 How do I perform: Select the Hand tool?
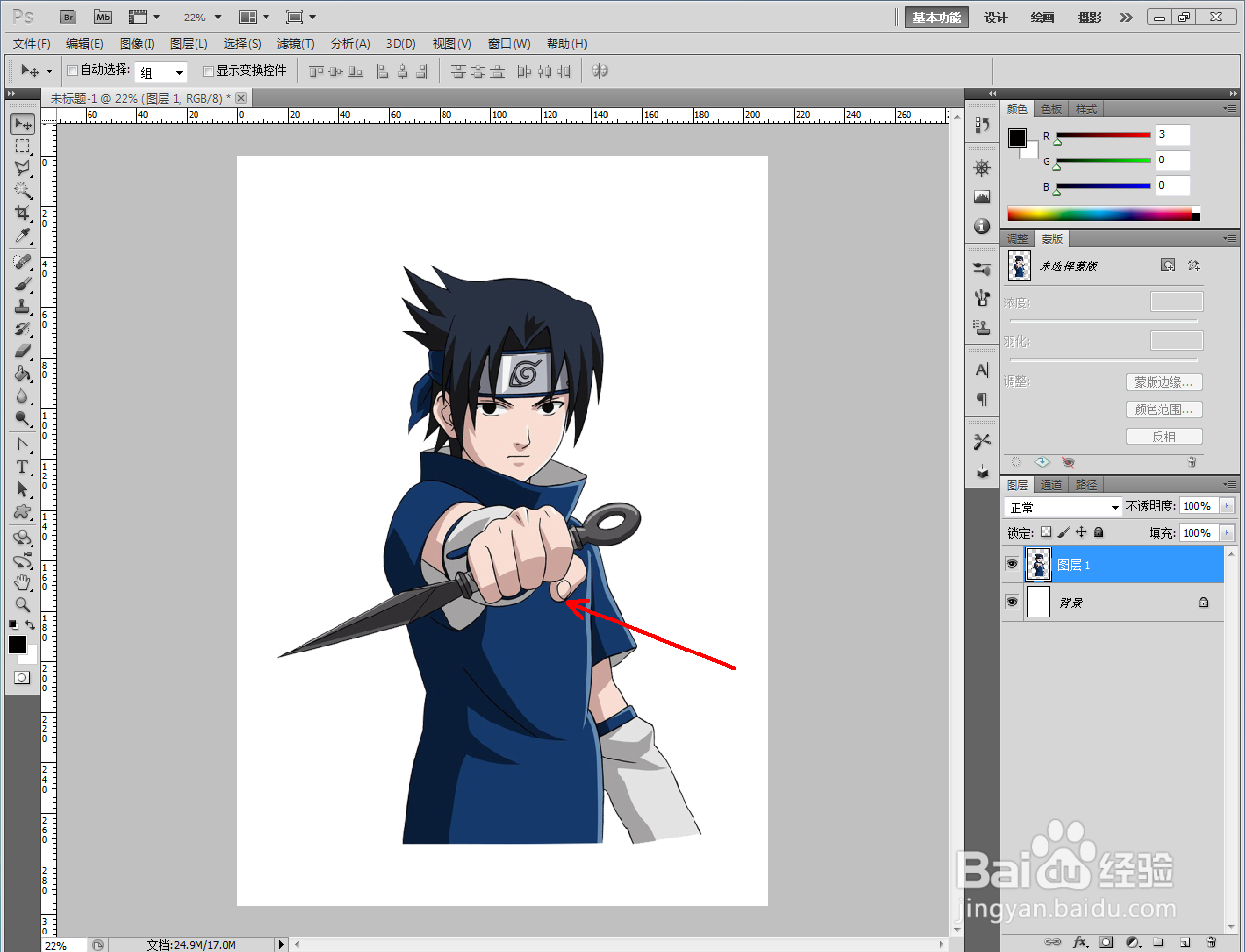(x=22, y=582)
